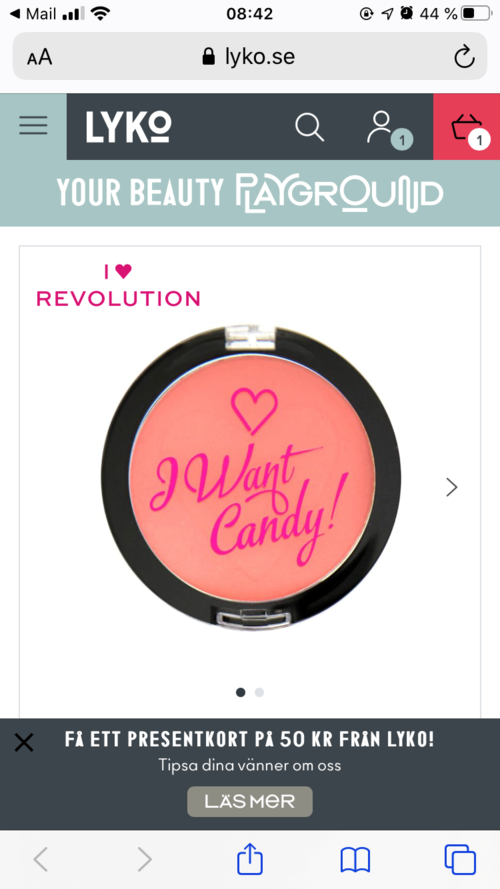Tap the I Want Candy blush image
This screenshot has height=889, width=500.
coord(251,478)
